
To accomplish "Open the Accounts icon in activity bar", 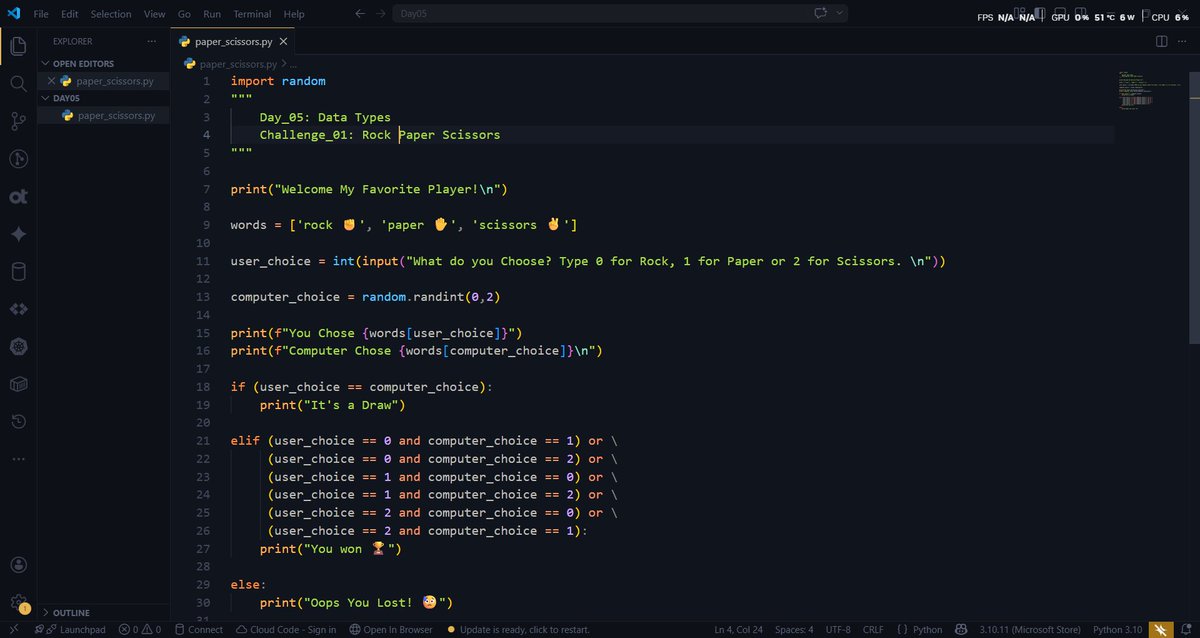I will [18, 566].
